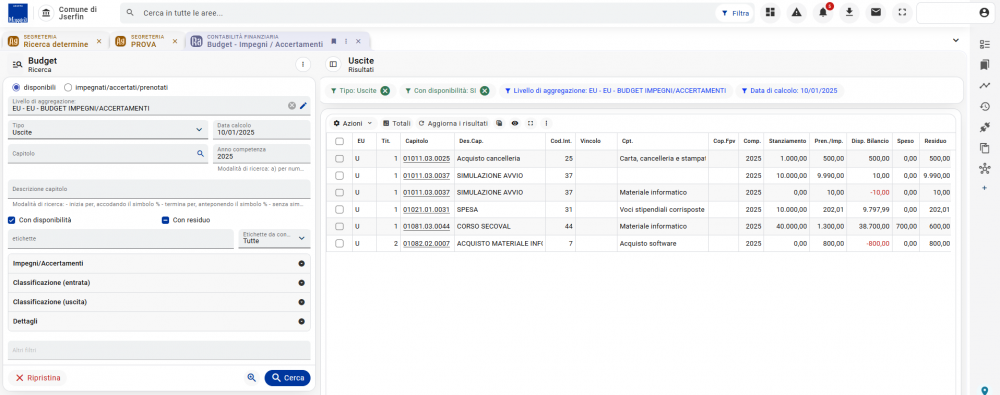Expand the Classificazione (entrata) section
The height and width of the screenshot is (395, 1000).
point(159,283)
